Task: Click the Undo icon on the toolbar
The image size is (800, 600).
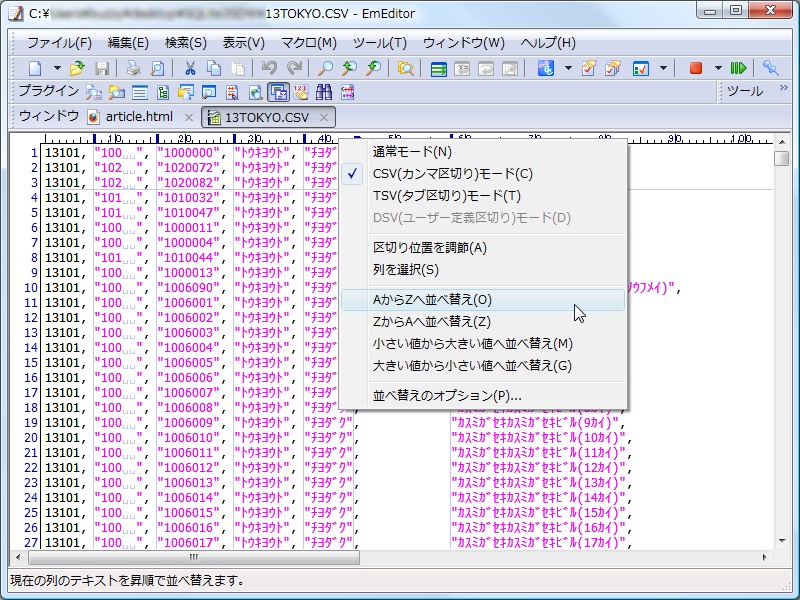Action: pyautogui.click(x=270, y=68)
